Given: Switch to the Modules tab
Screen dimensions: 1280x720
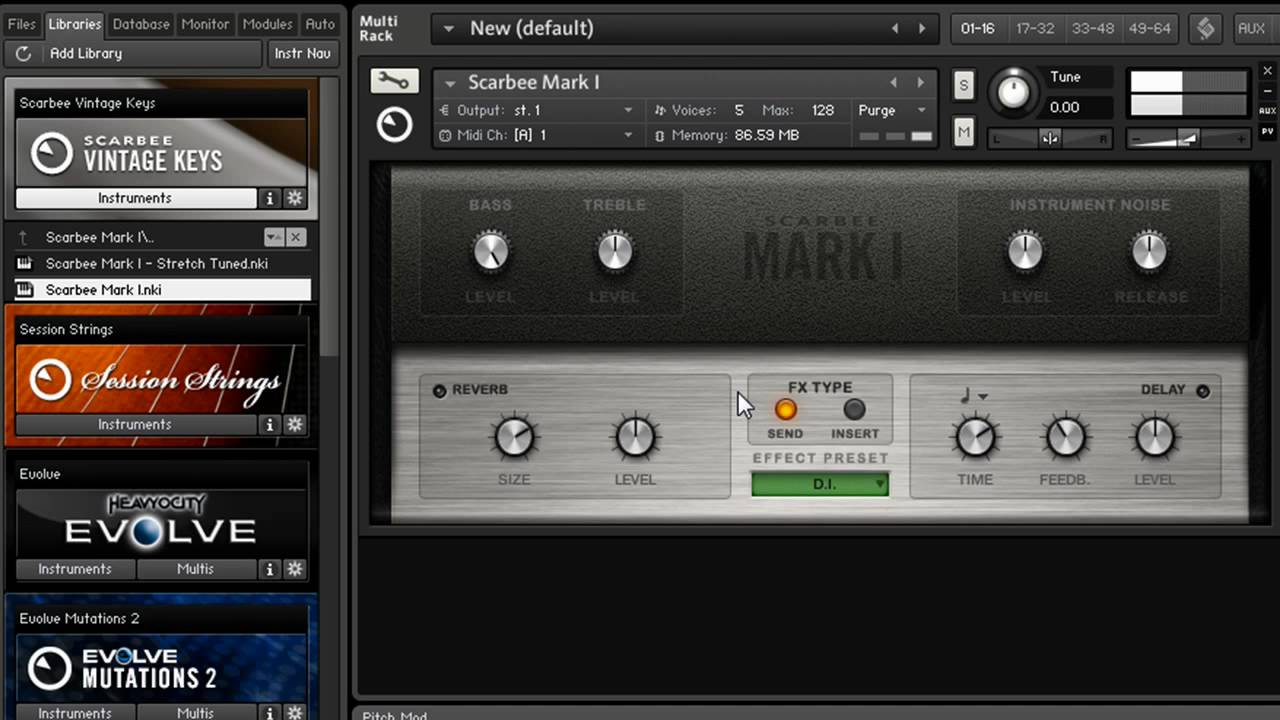Looking at the screenshot, I should (x=268, y=24).
